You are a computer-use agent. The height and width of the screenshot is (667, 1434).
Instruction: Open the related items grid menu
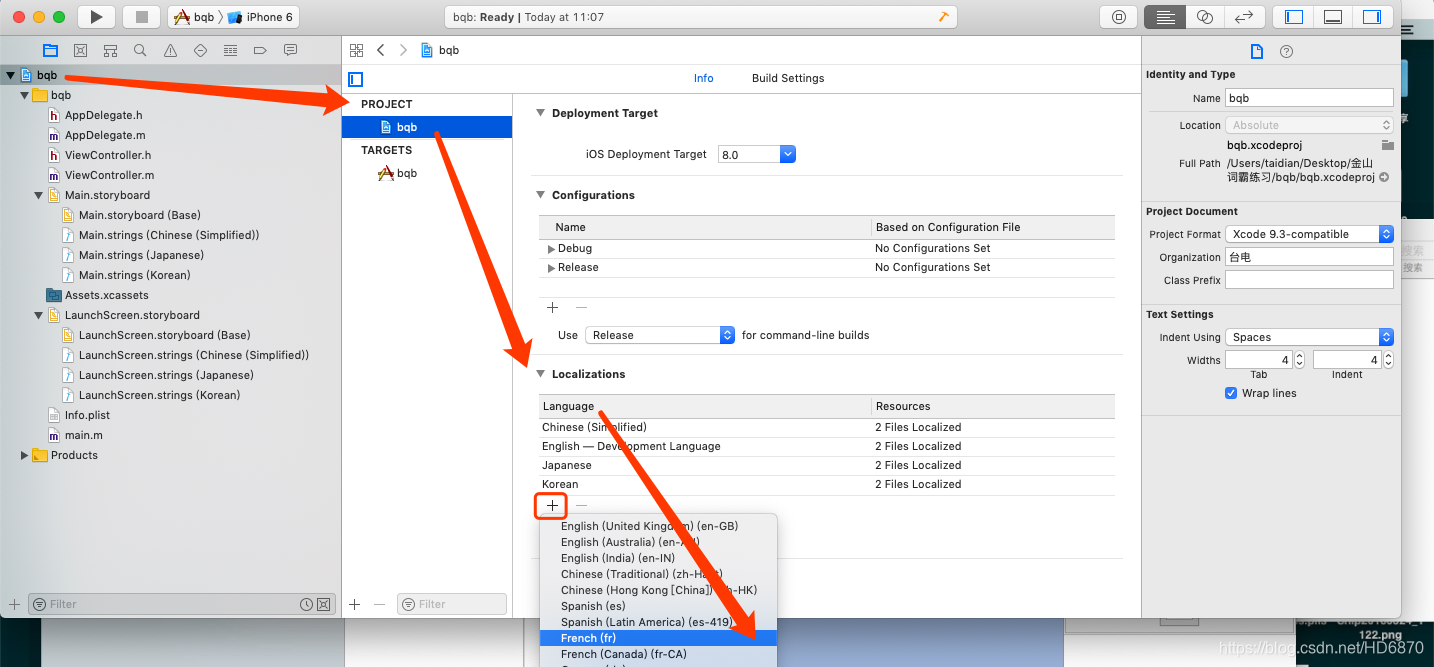click(356, 50)
